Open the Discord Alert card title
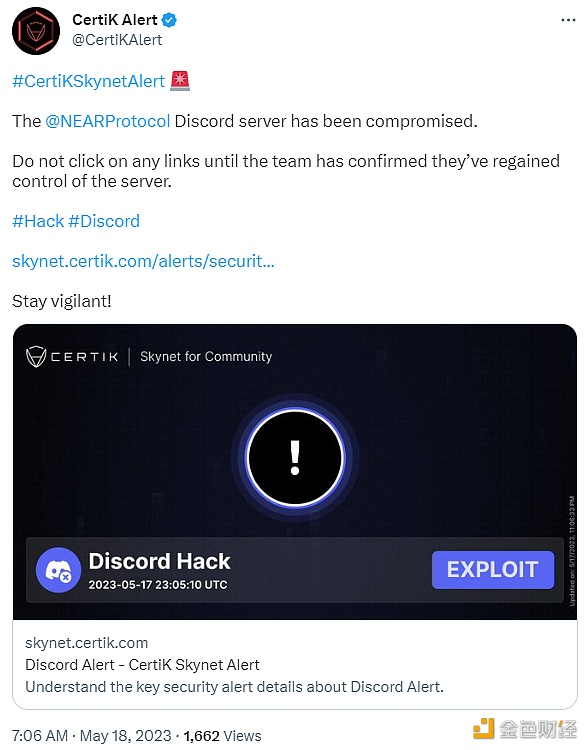 [x=142, y=665]
